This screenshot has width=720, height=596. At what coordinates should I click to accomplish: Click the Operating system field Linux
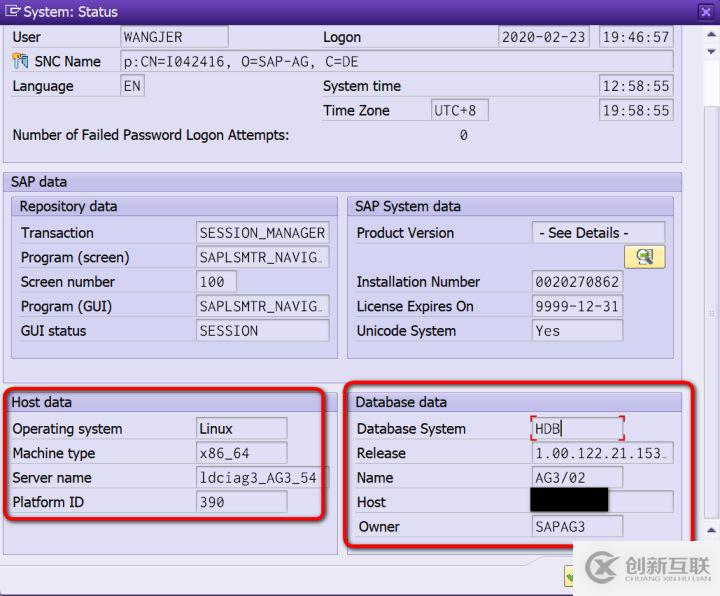pyautogui.click(x=242, y=428)
